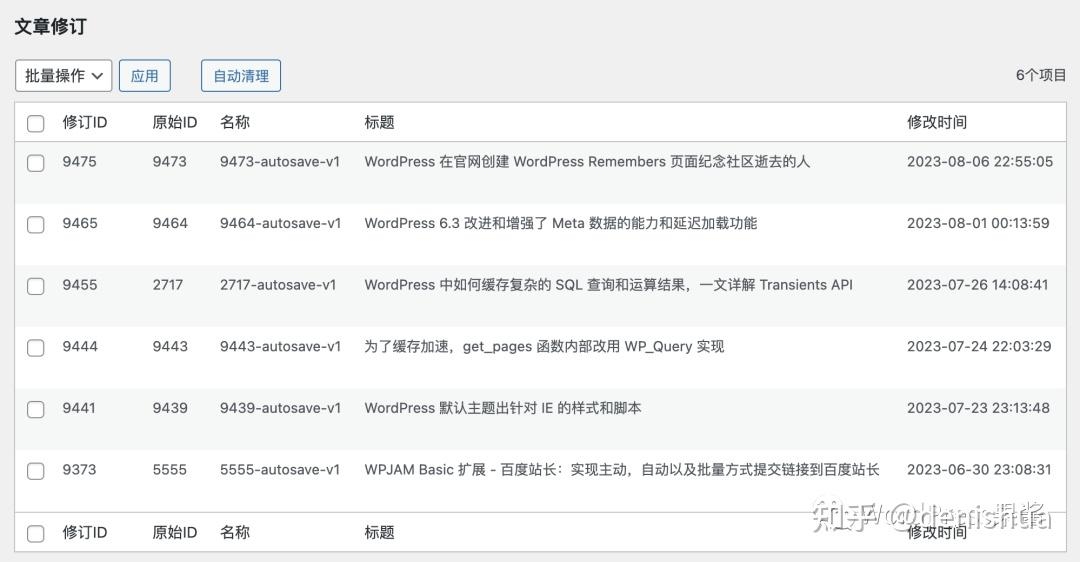This screenshot has height=562, width=1080.
Task: Click the revision ID 9475 cell
Action: (x=79, y=162)
